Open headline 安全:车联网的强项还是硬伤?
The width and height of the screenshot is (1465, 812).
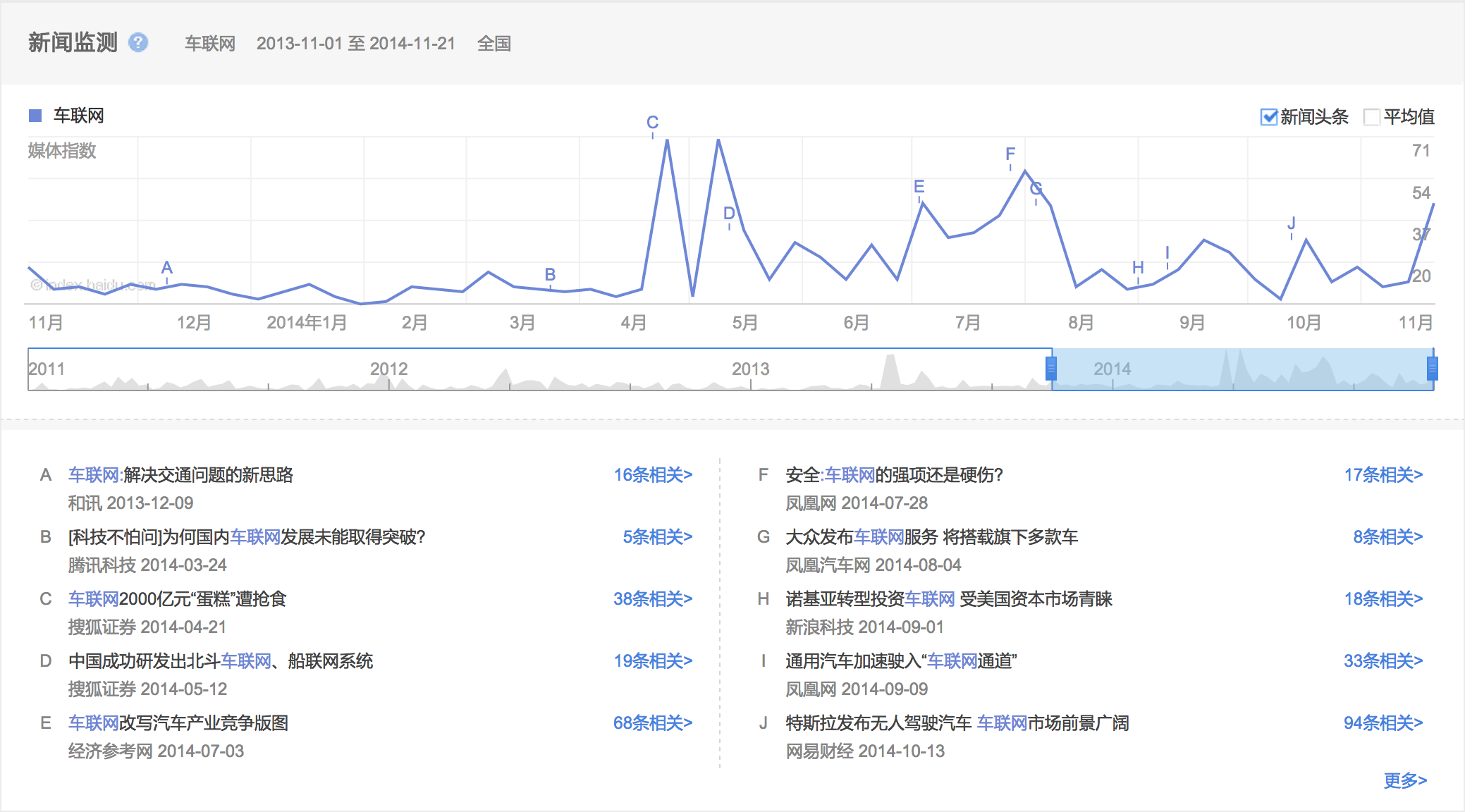click(x=894, y=475)
